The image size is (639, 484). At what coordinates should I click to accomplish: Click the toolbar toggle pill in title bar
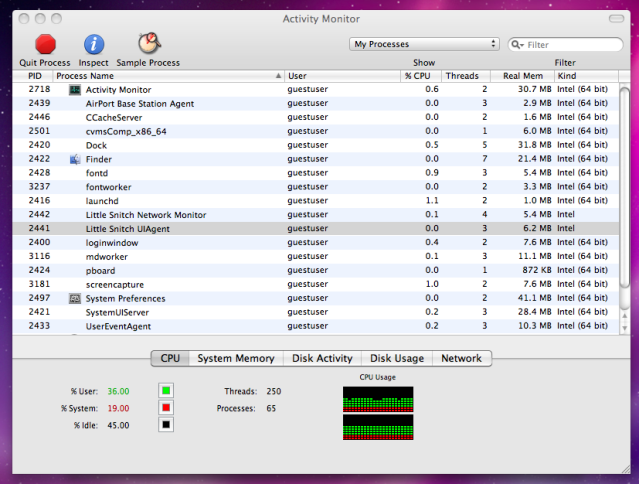616,19
